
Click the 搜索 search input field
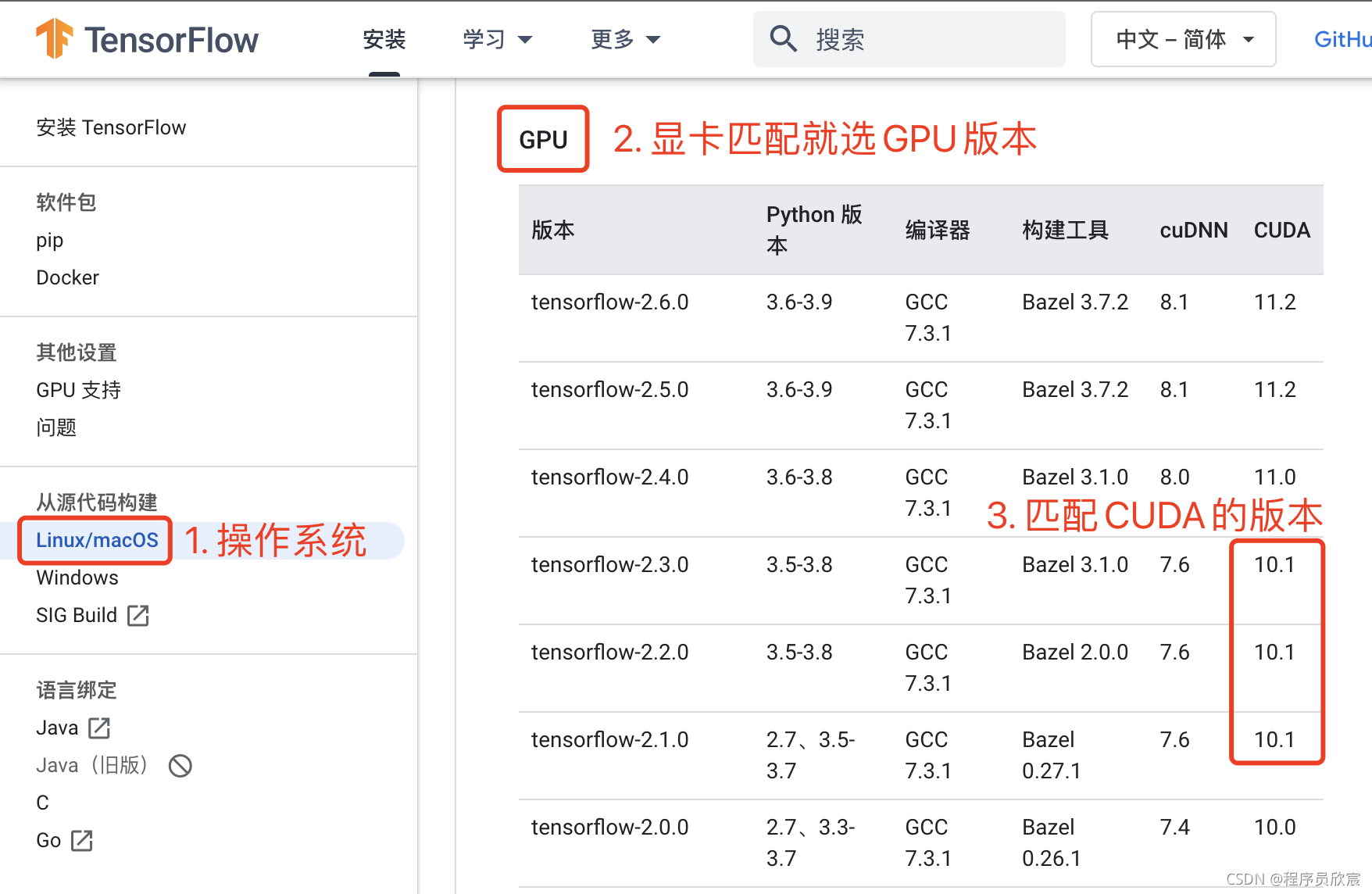(909, 39)
